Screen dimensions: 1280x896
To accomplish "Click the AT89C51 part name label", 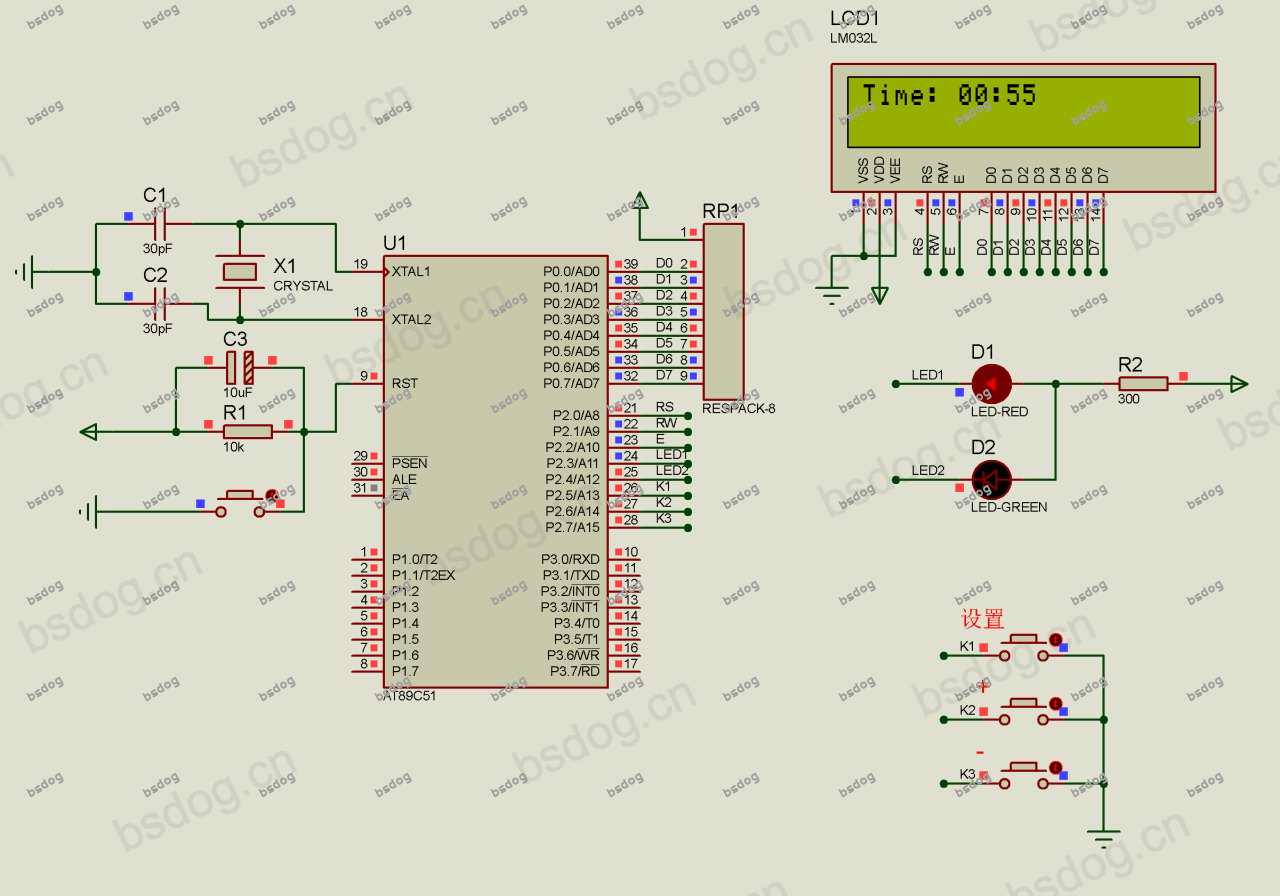I will 410,696.
